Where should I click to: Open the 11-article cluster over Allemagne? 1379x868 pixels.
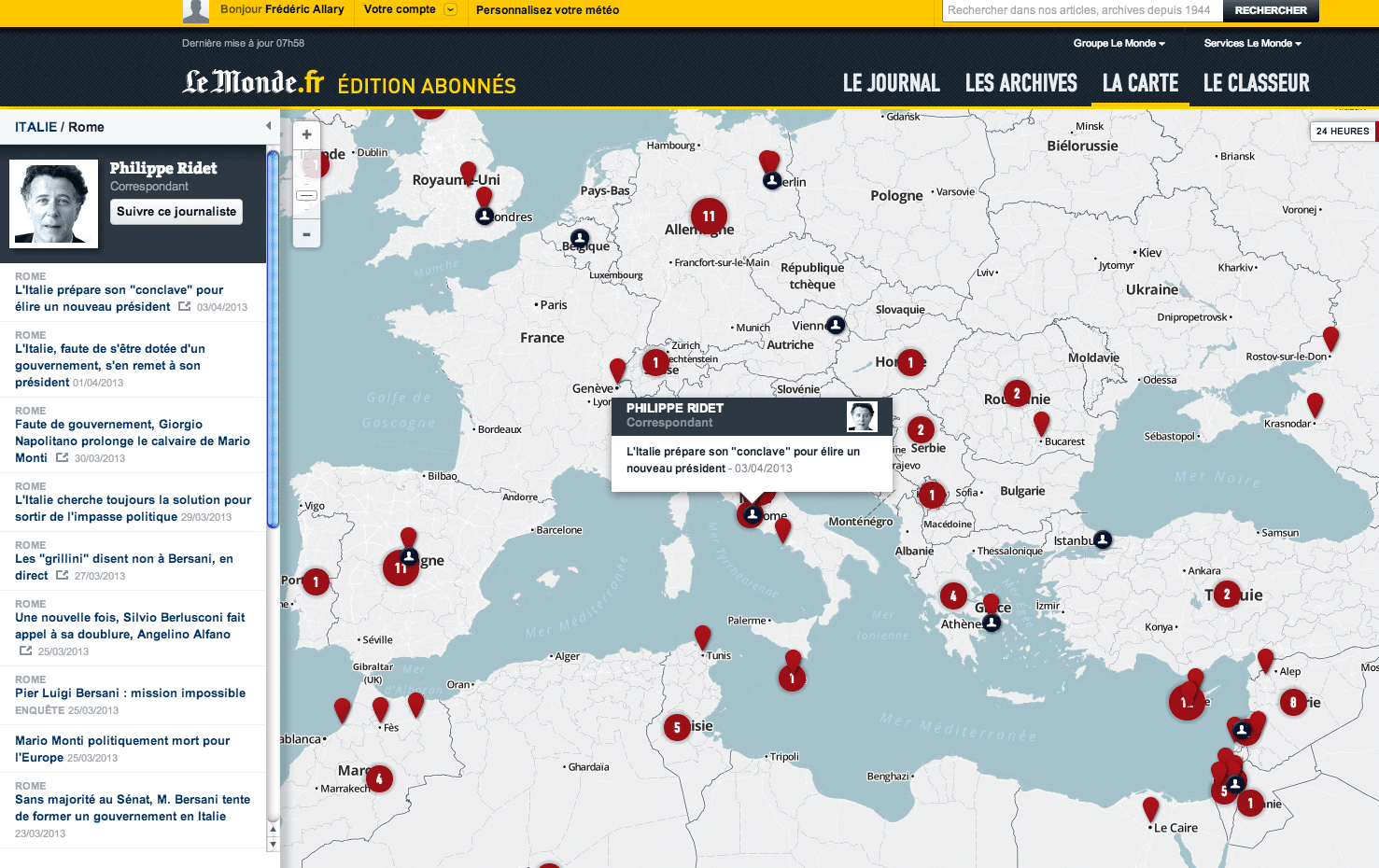(709, 217)
